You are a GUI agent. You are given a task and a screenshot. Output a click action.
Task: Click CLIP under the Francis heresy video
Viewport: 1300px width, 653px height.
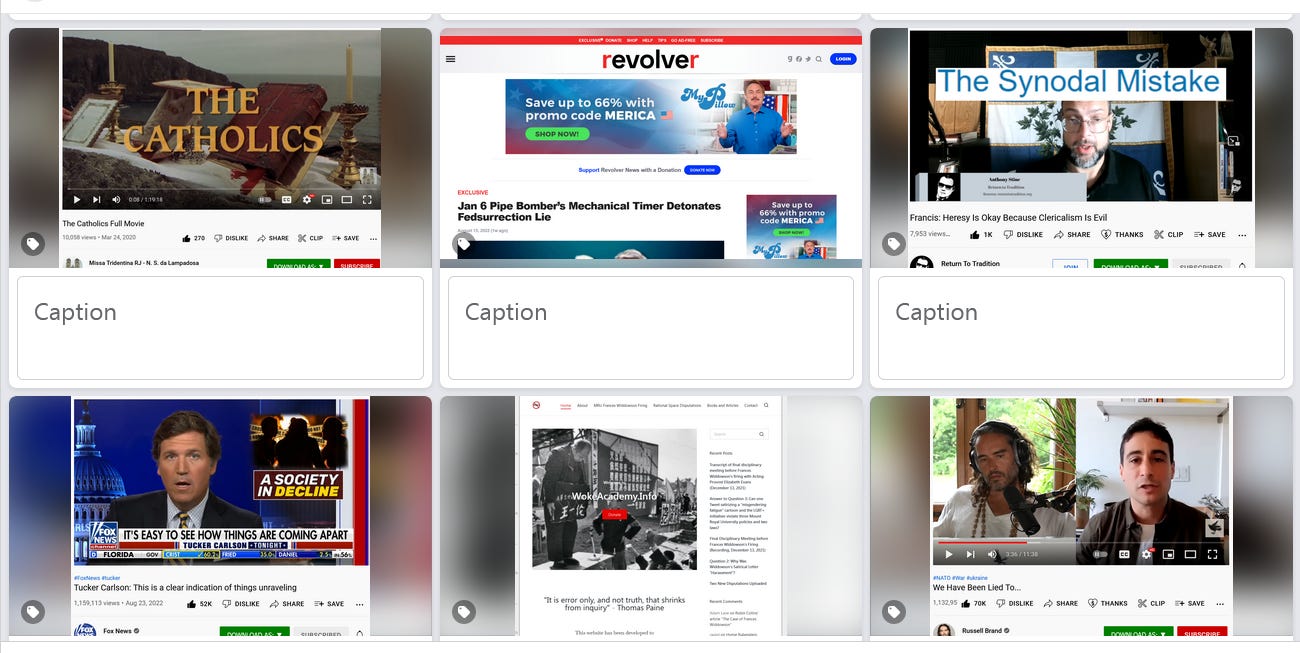pyautogui.click(x=1168, y=234)
